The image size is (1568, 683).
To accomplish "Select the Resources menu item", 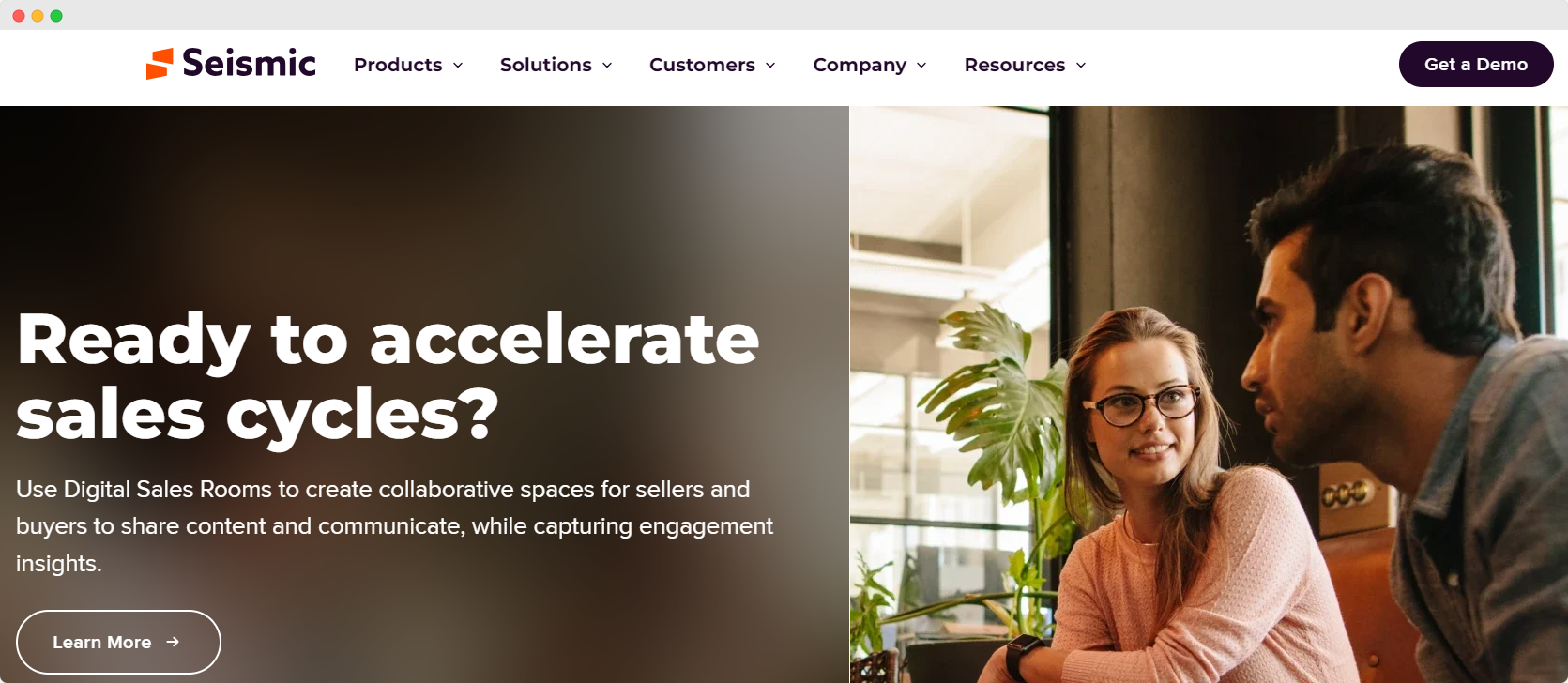I will click(x=1014, y=65).
